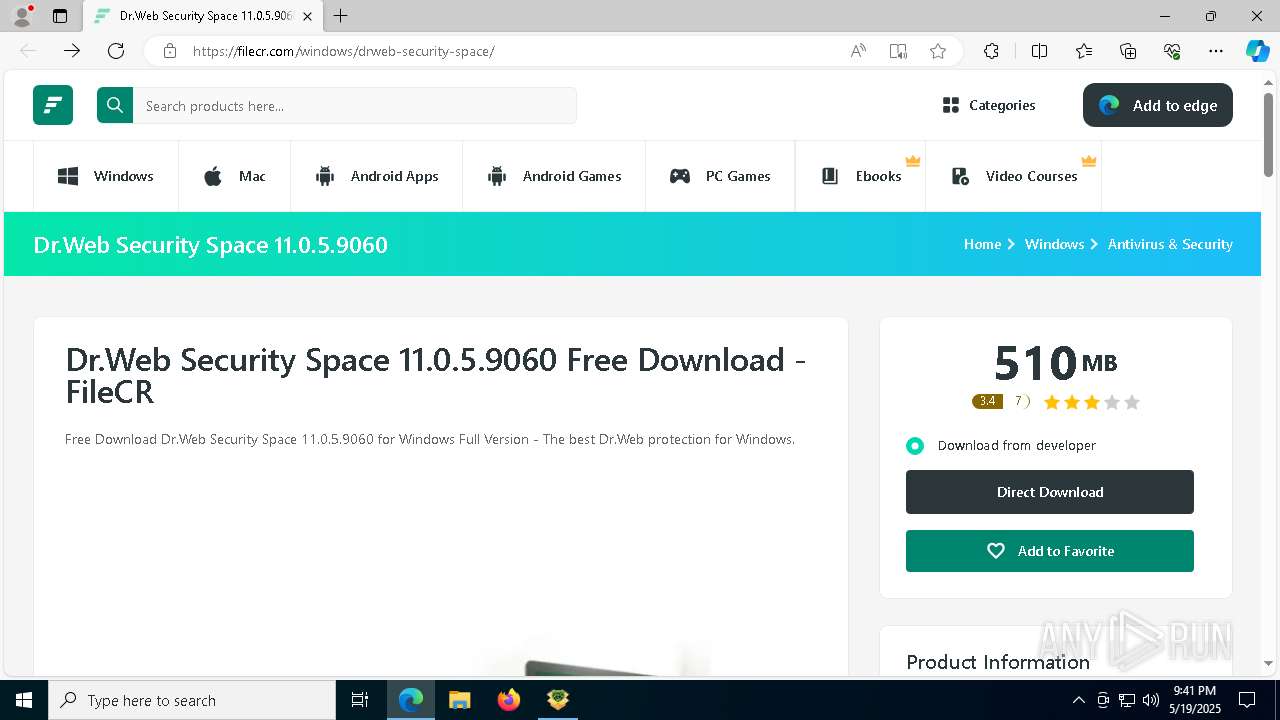
Task: Open the Split screen icon
Action: click(x=1039, y=51)
